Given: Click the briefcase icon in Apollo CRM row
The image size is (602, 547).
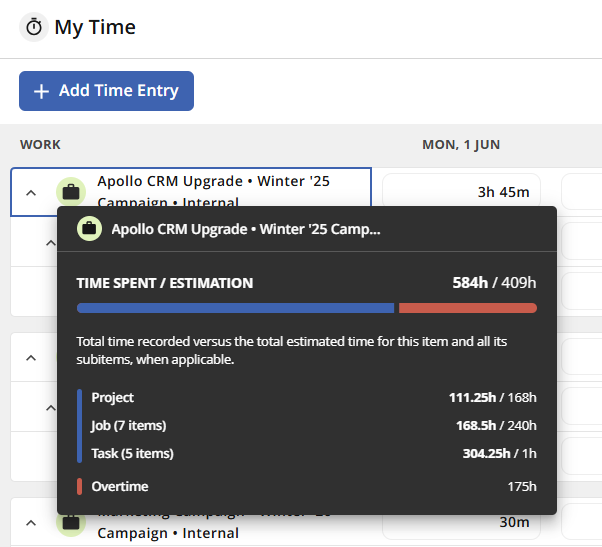Looking at the screenshot, I should click(x=71, y=192).
